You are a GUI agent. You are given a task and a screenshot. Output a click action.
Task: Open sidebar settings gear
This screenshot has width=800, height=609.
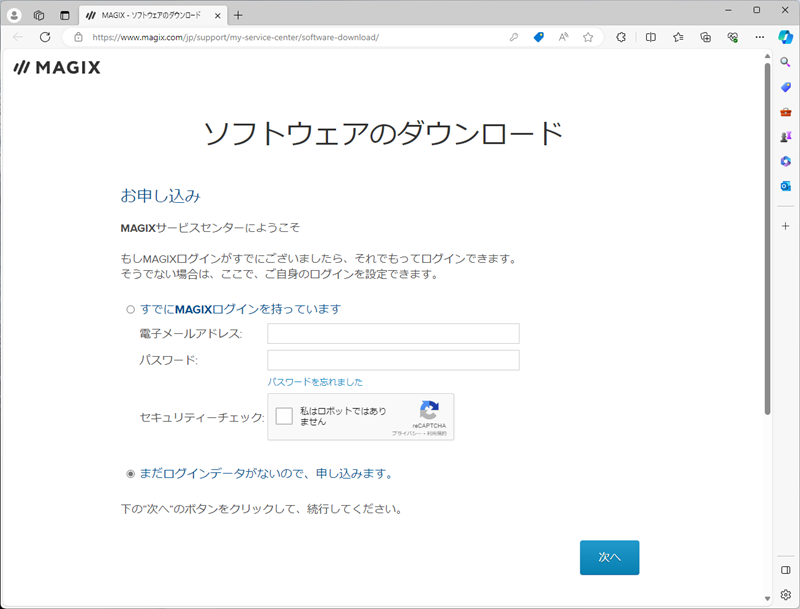click(786, 594)
